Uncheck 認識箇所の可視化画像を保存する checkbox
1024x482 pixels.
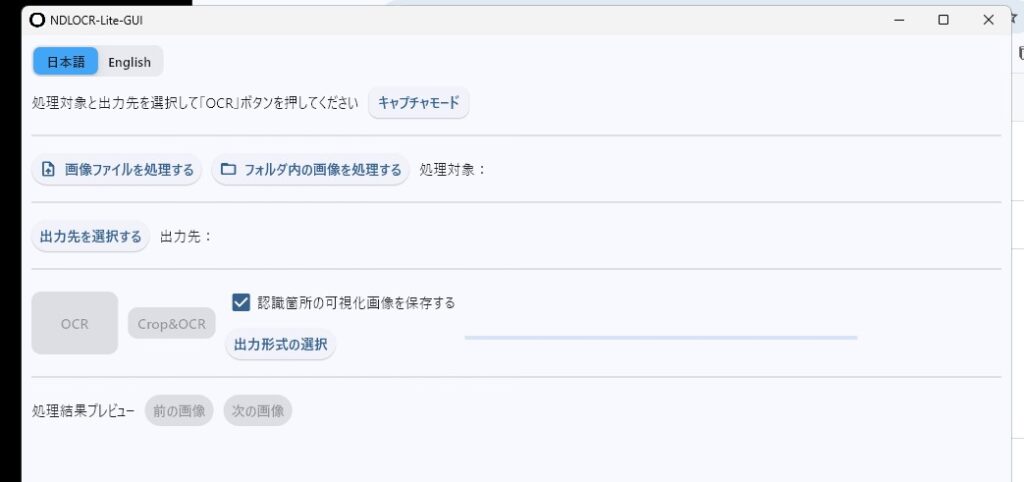tap(240, 302)
